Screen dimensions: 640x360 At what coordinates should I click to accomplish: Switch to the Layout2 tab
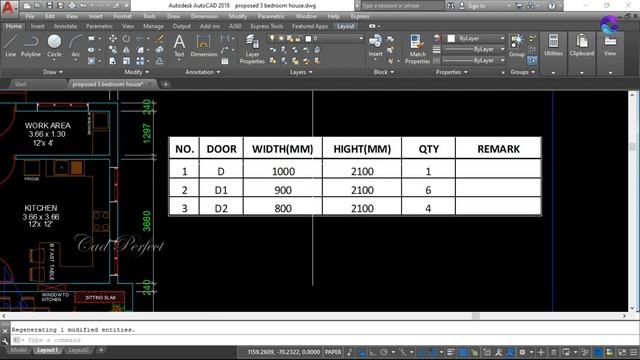78,350
